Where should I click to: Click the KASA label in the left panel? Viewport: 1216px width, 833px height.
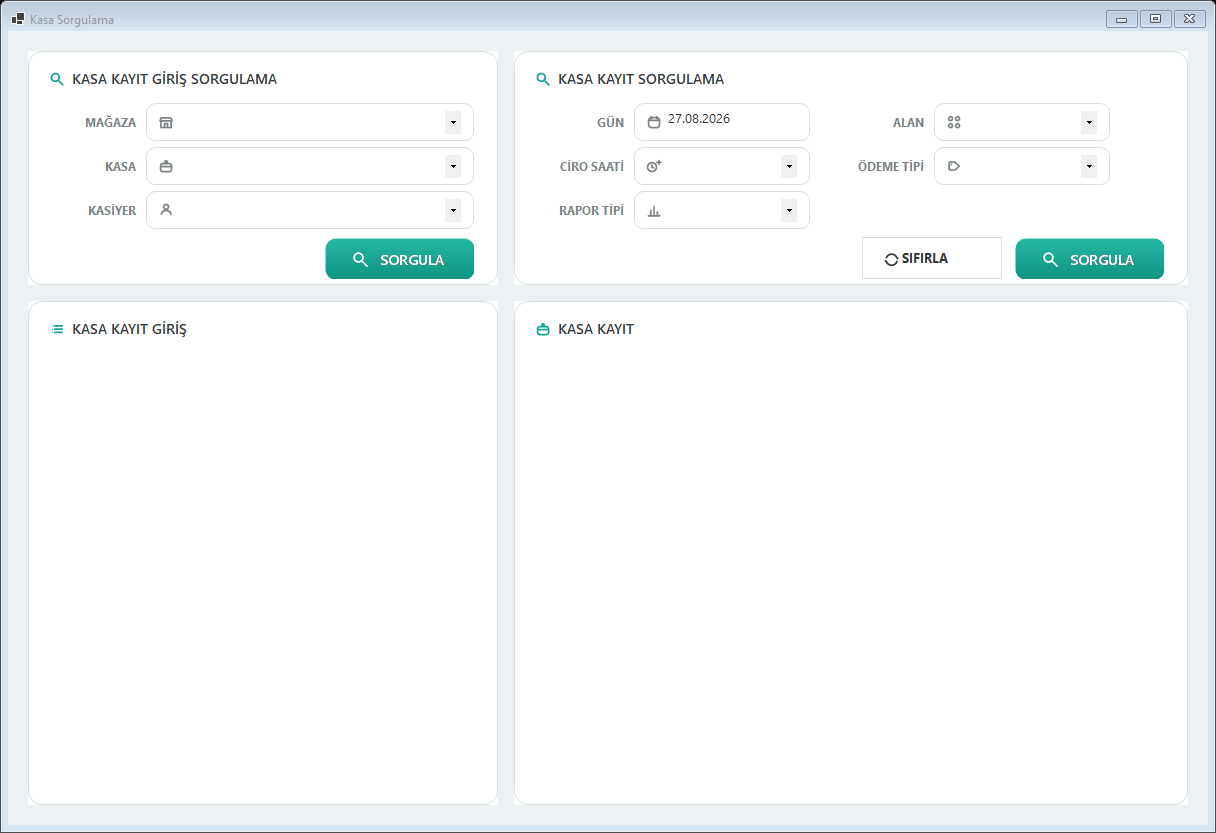point(121,166)
